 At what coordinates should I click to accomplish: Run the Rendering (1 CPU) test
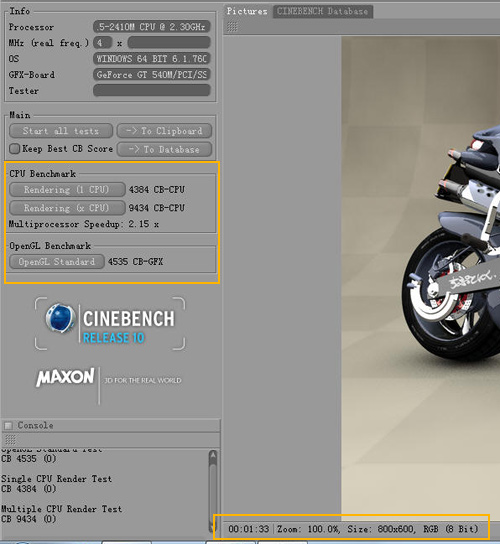pos(67,190)
